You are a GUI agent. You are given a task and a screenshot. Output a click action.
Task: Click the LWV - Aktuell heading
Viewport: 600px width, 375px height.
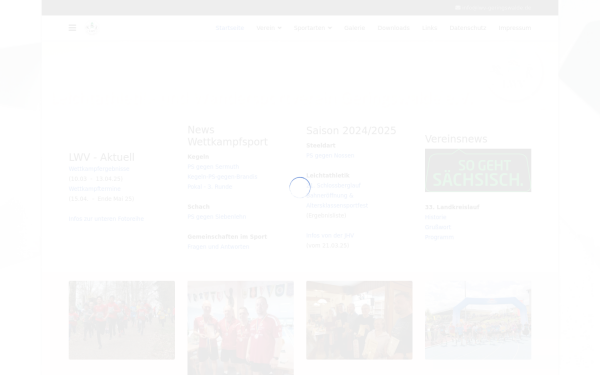(x=101, y=157)
